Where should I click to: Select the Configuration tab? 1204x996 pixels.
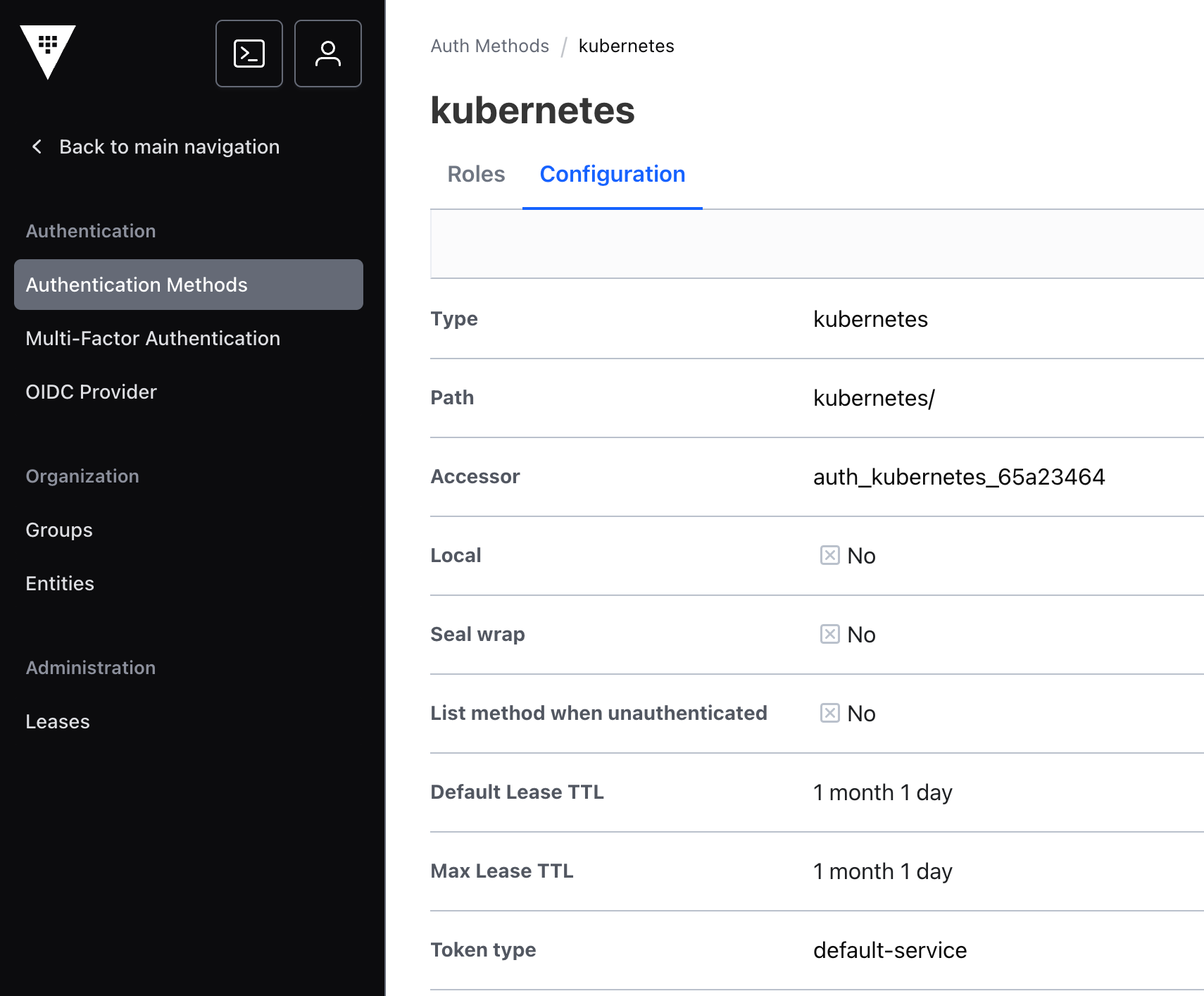click(613, 174)
